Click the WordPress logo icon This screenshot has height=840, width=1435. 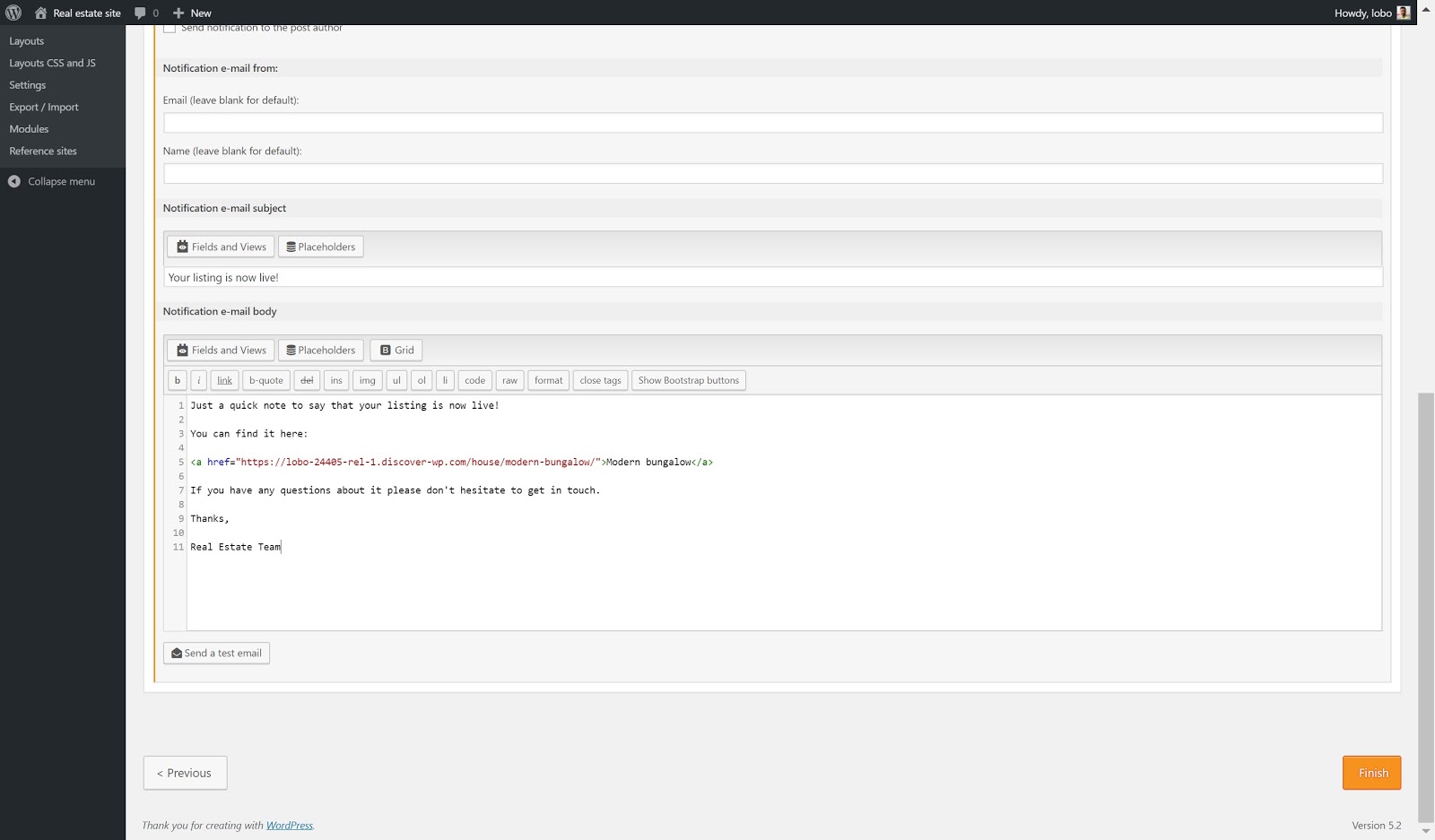13,13
